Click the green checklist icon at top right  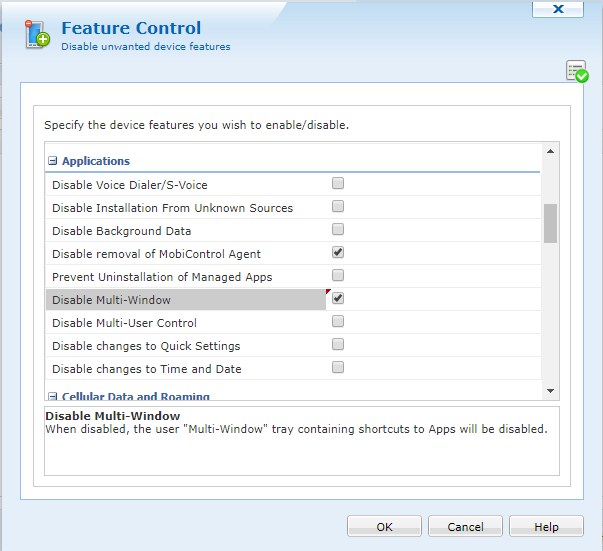click(x=576, y=71)
